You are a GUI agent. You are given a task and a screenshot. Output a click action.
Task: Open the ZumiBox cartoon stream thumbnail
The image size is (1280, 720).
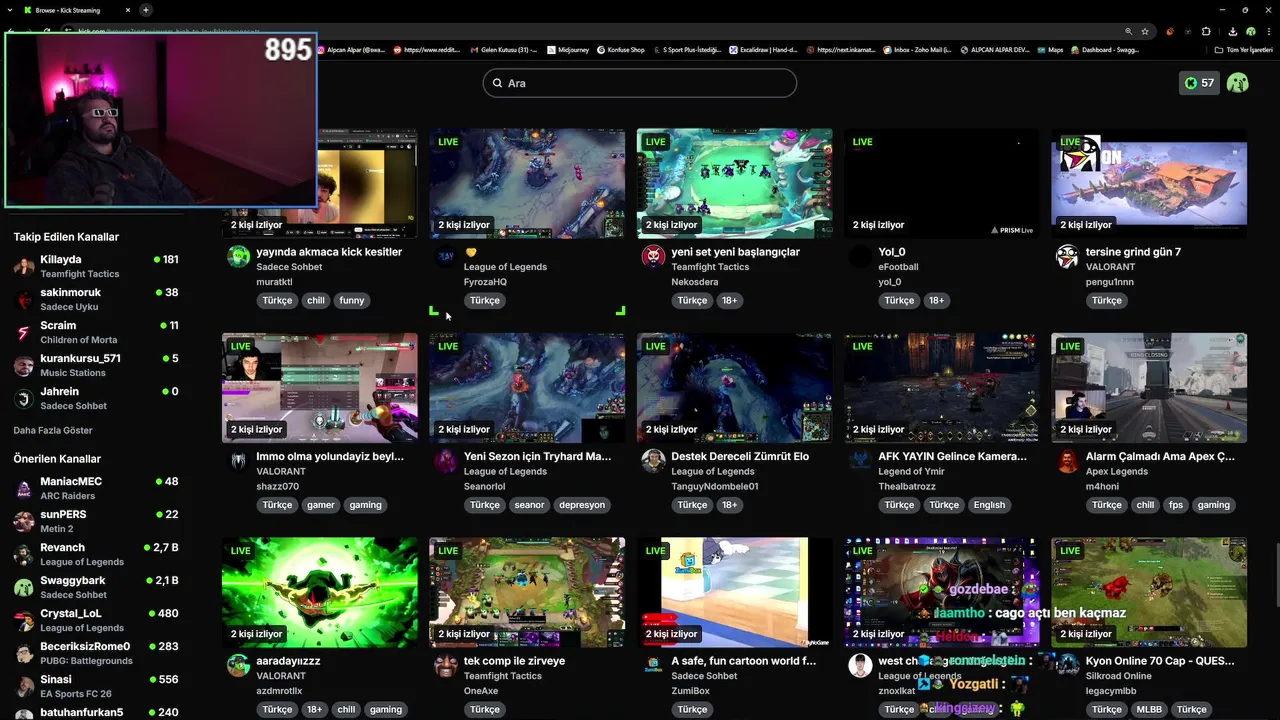(x=734, y=592)
